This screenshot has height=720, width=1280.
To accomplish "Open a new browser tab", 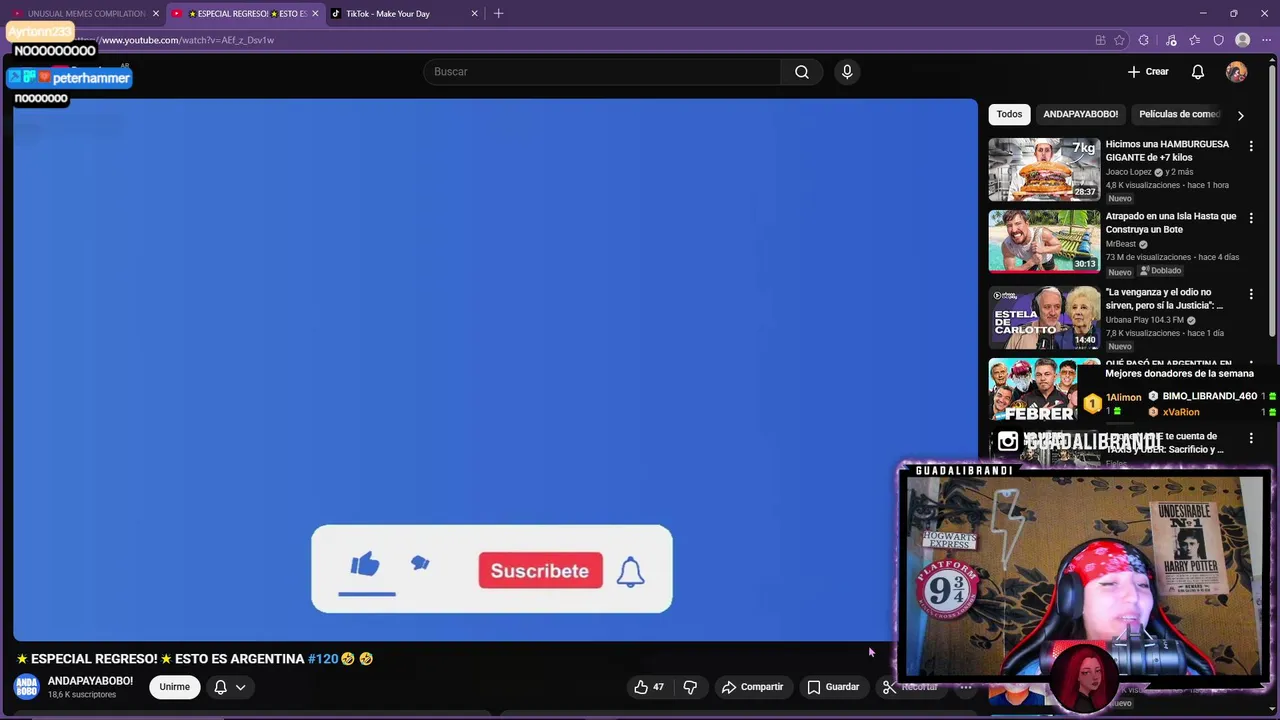I will (498, 13).
